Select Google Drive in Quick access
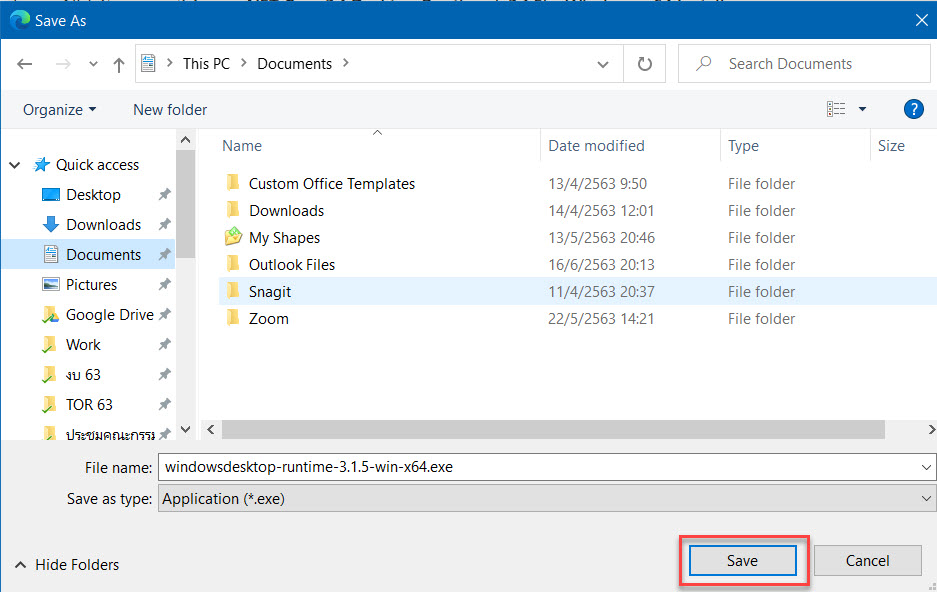This screenshot has width=937, height=592. (109, 315)
